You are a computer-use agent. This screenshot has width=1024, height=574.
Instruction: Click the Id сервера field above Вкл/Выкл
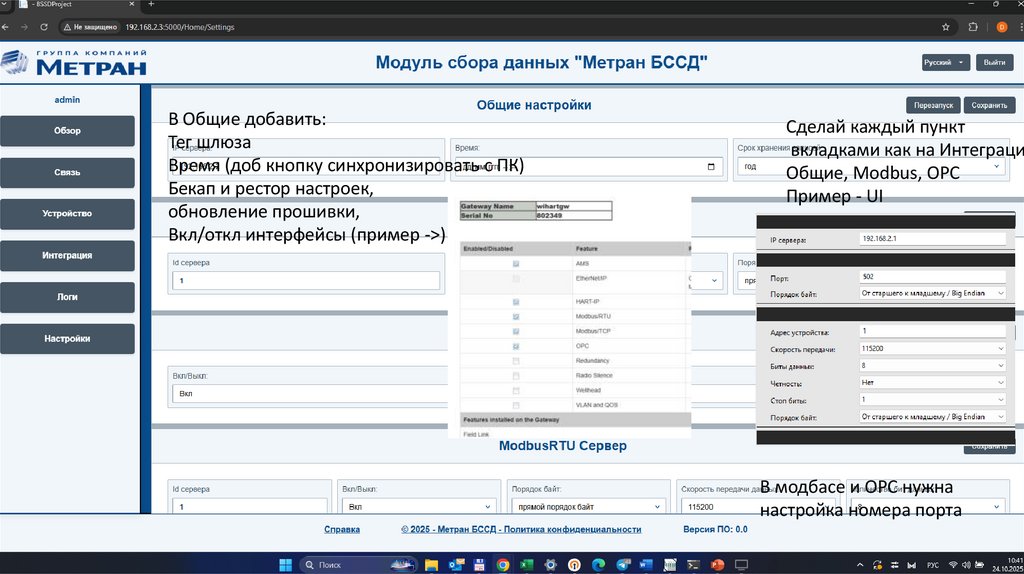pyautogui.click(x=306, y=281)
